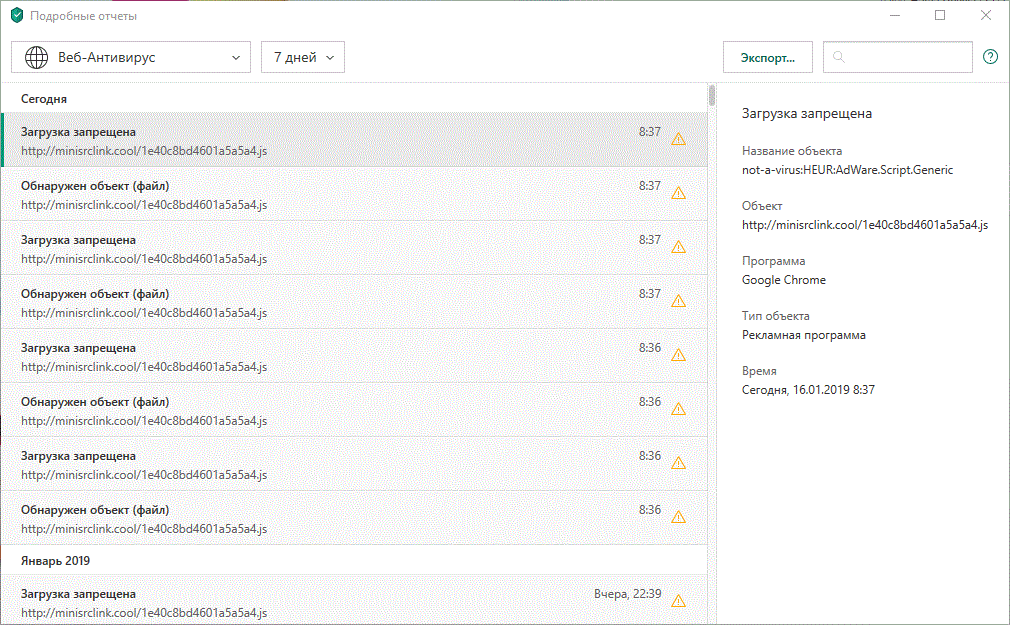
Task: Click the Сегодня group header
Action: tap(45, 99)
